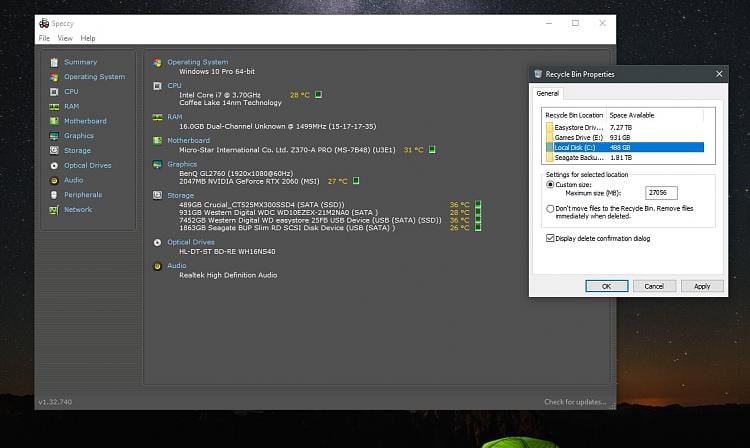The width and height of the screenshot is (750, 448).
Task: Click the 16.0GB Dual-Channel RAM text
Action: (x=277, y=126)
